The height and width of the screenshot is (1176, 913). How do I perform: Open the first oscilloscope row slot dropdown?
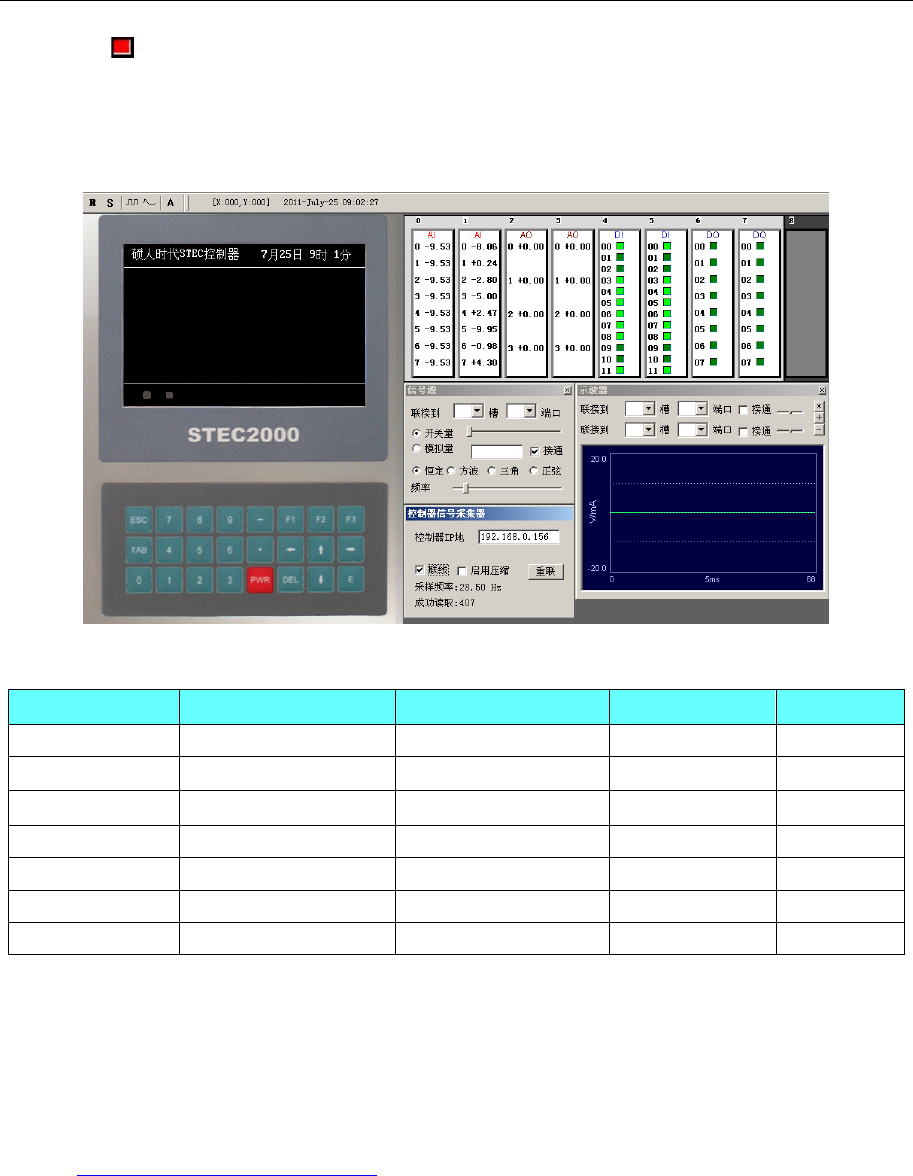click(x=650, y=409)
